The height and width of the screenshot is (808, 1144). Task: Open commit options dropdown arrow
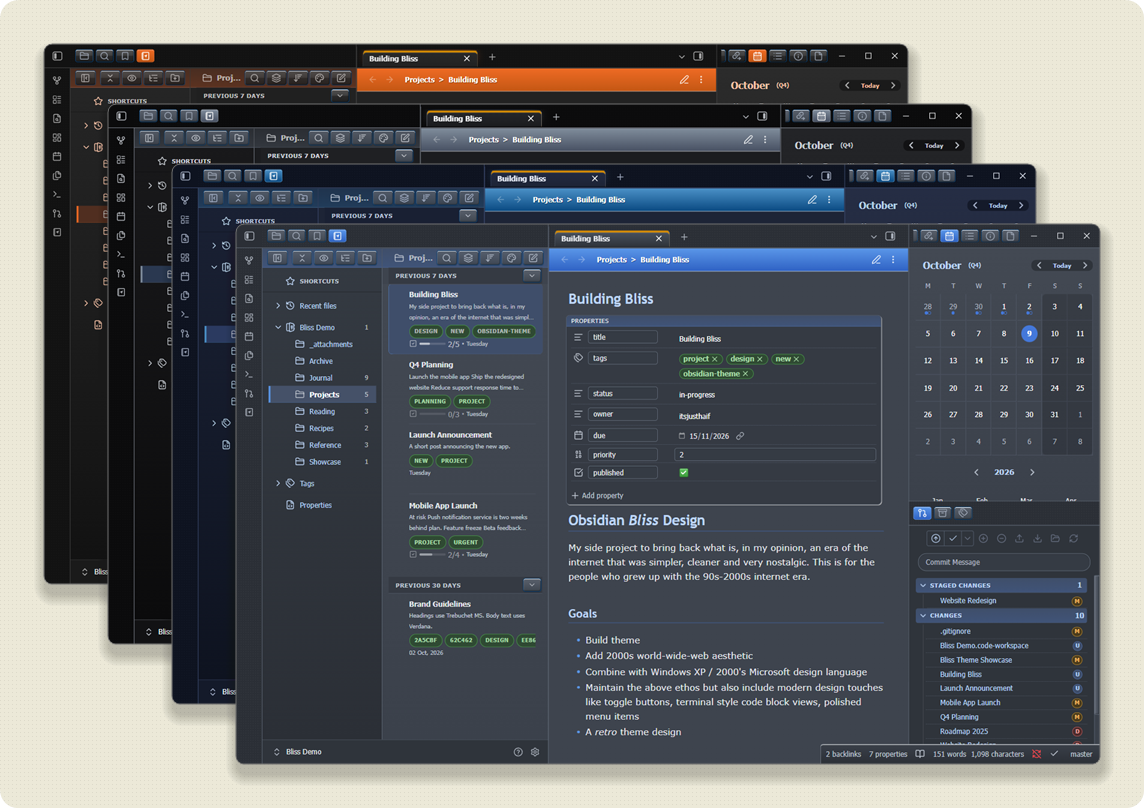(967, 539)
